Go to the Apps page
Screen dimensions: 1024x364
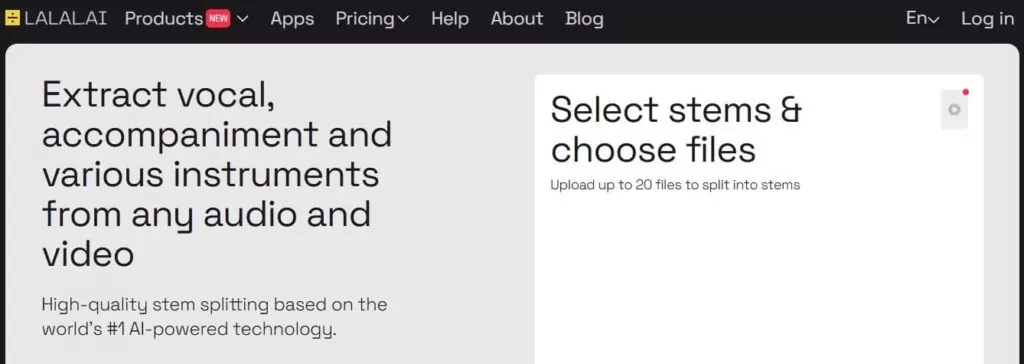point(292,19)
